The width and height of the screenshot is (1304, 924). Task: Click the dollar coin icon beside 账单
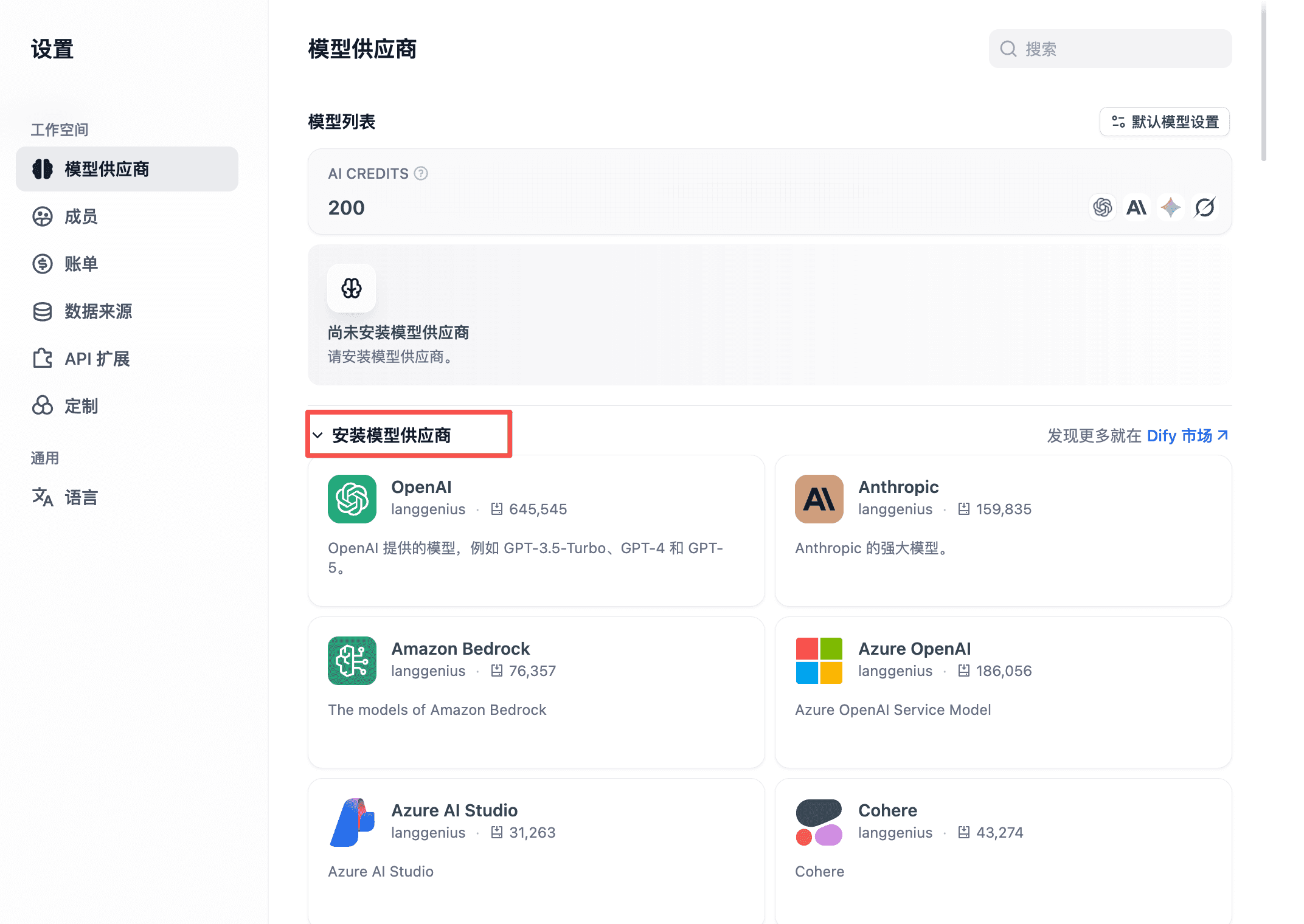43,264
